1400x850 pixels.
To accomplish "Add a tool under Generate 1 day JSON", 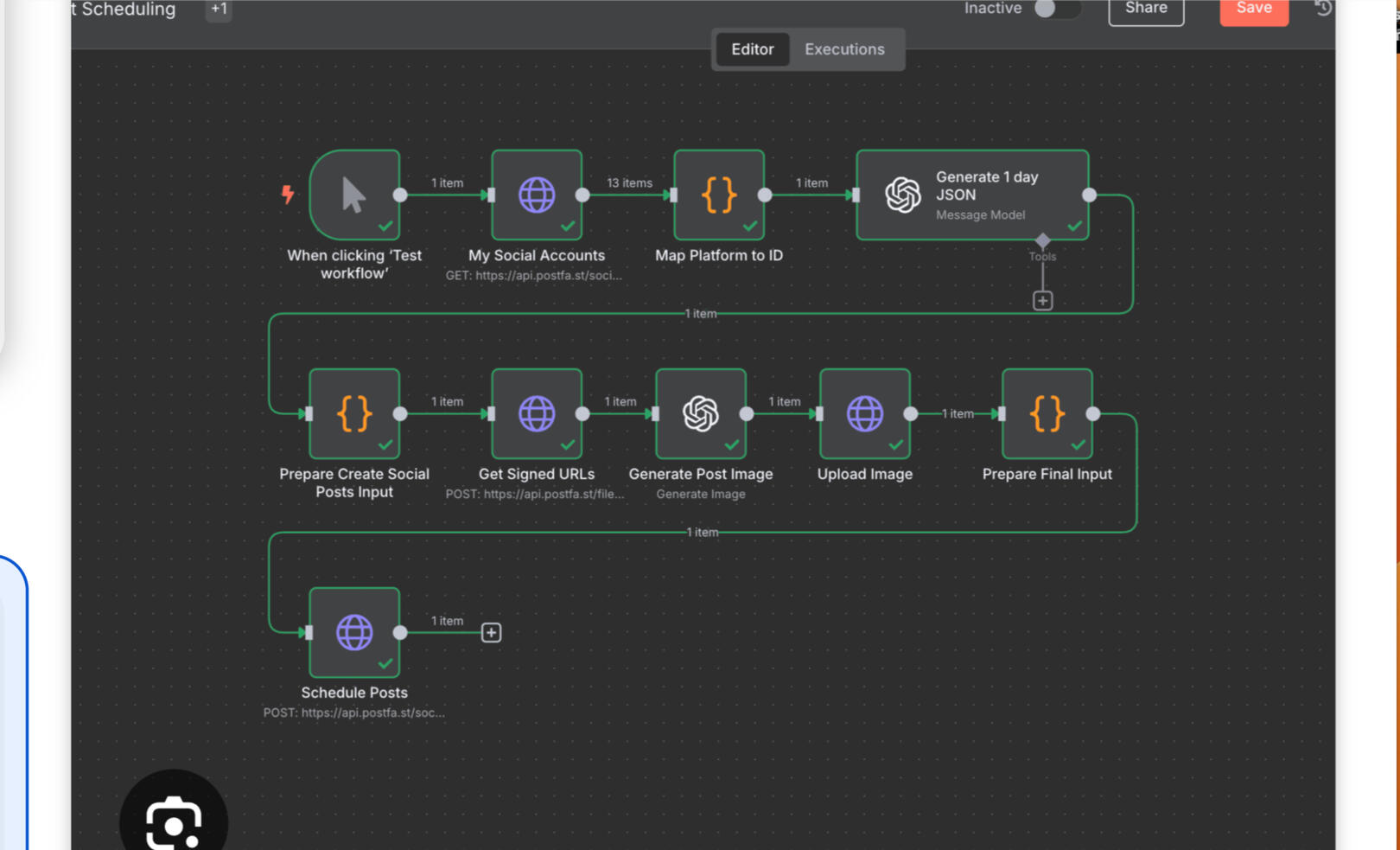I will coord(1042,301).
